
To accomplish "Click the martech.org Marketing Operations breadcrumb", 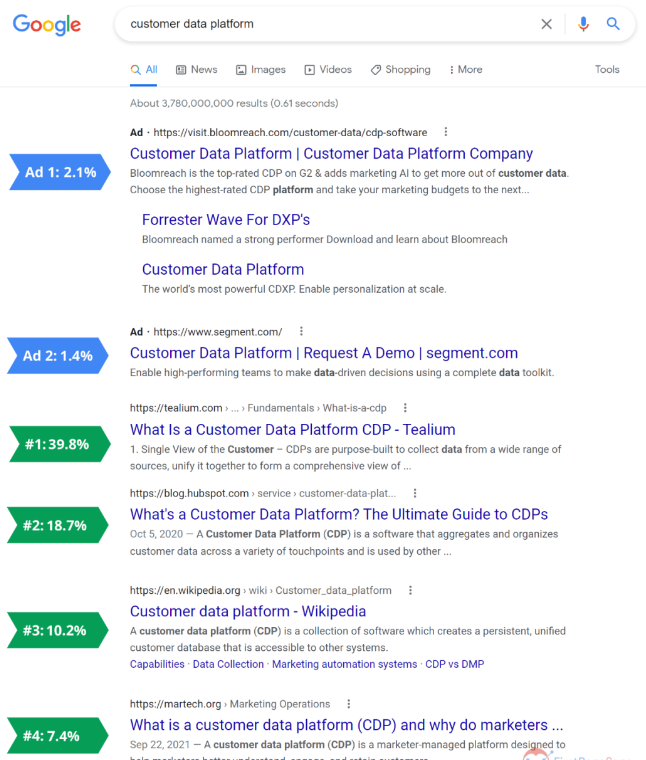I will coord(230,704).
